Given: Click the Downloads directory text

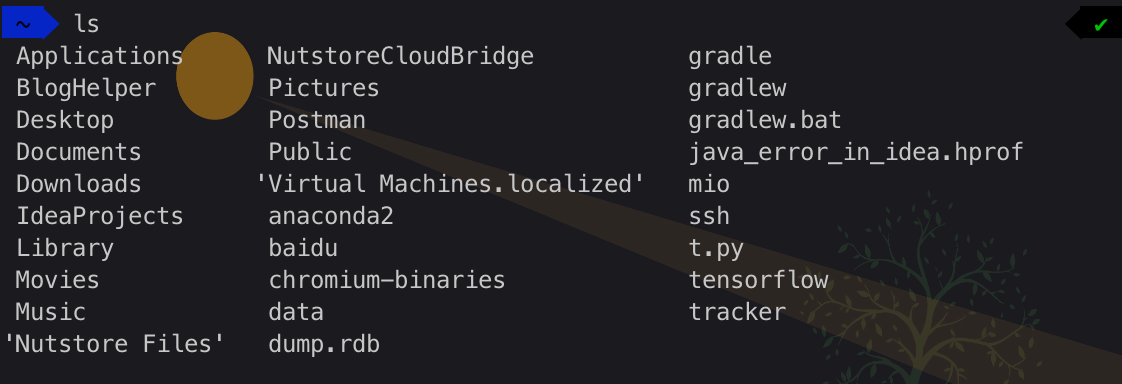Looking at the screenshot, I should pos(79,184).
